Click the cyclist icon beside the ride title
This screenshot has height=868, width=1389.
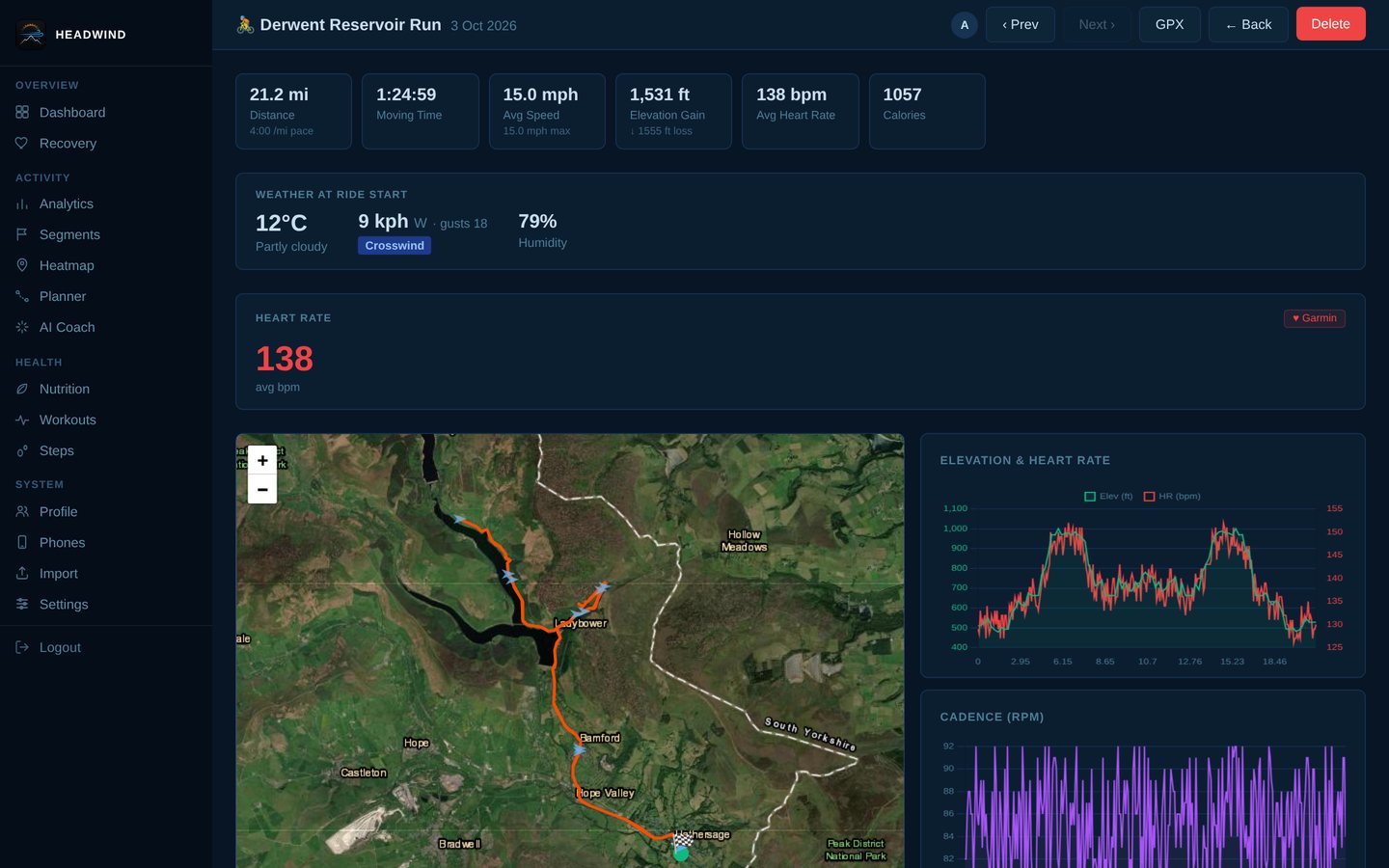pos(245,25)
